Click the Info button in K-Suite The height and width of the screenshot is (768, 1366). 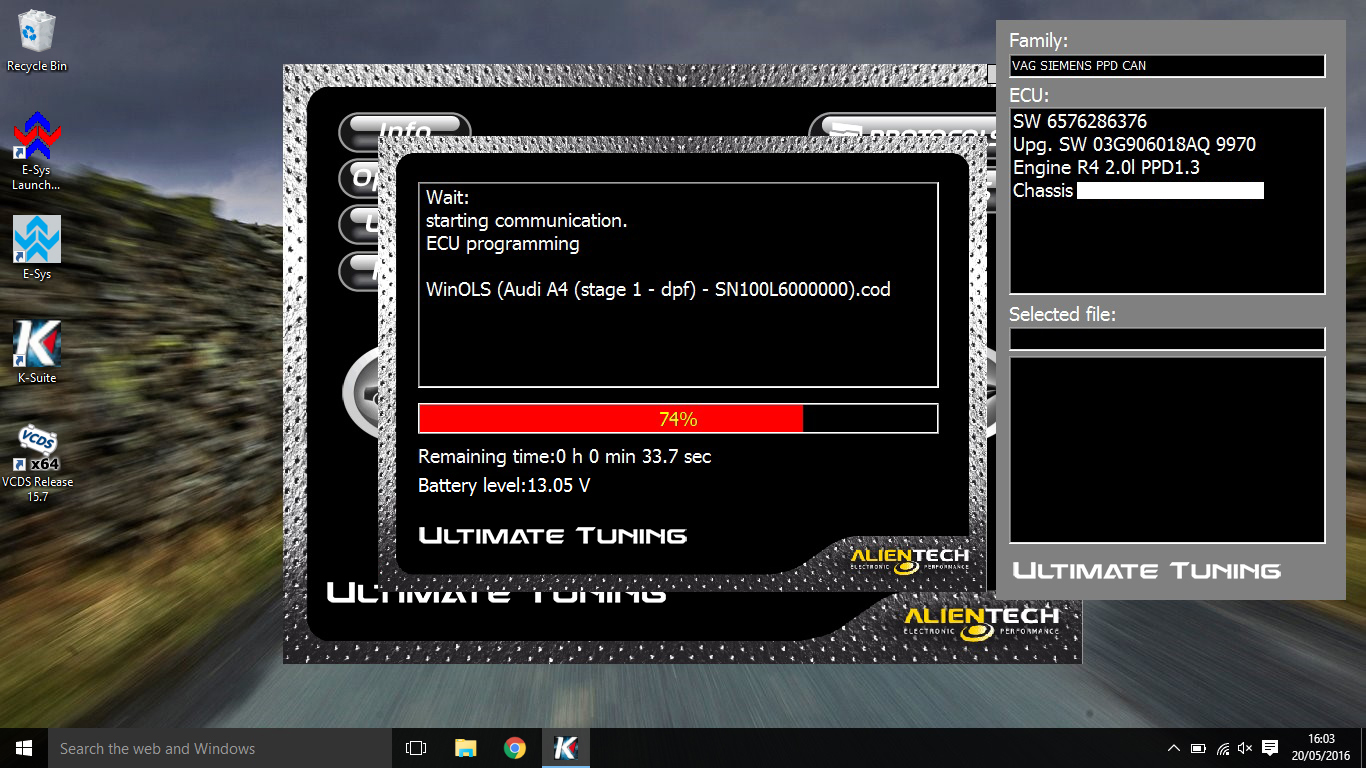[x=404, y=130]
